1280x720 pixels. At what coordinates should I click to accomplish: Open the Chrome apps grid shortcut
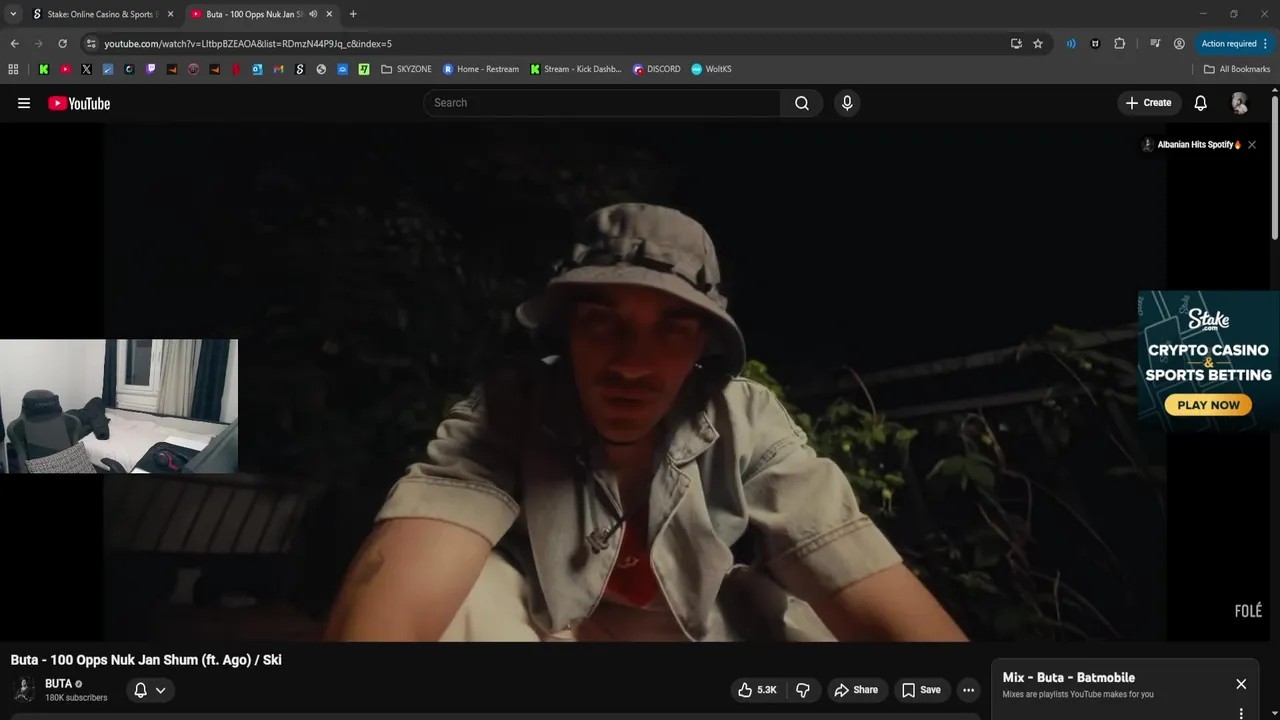13,69
